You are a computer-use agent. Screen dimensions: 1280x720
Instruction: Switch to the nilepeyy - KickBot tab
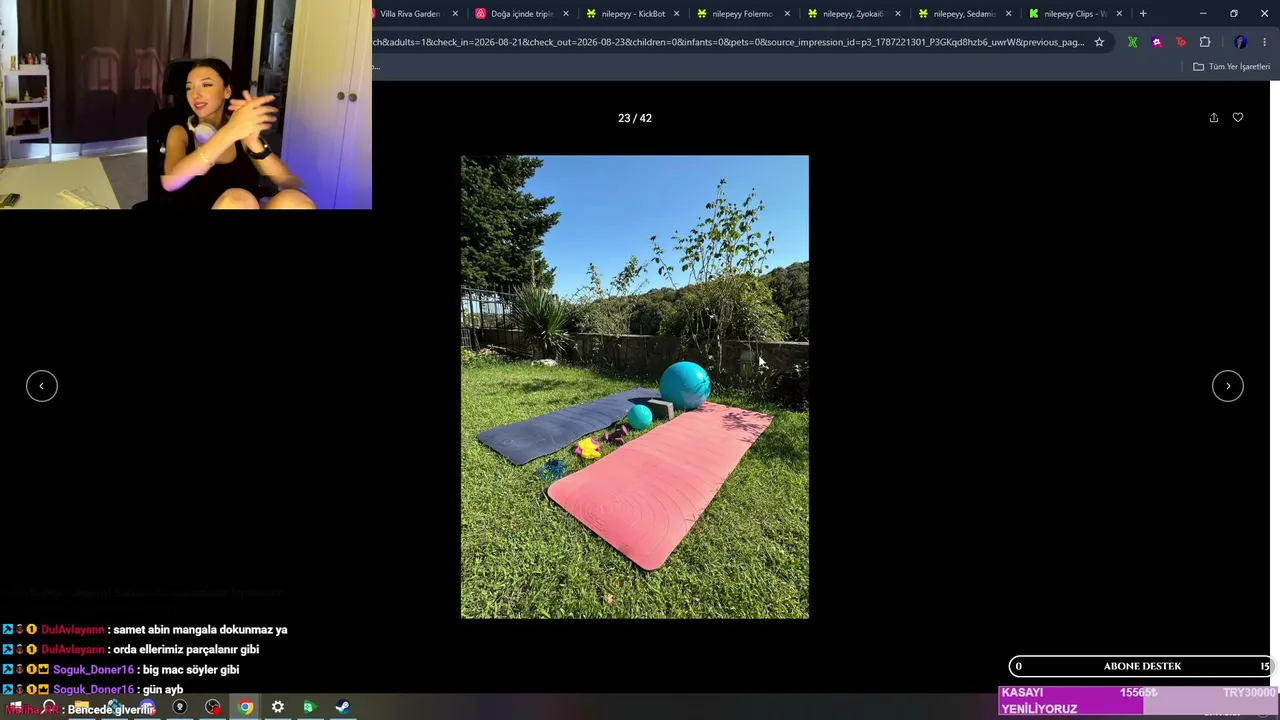[632, 14]
